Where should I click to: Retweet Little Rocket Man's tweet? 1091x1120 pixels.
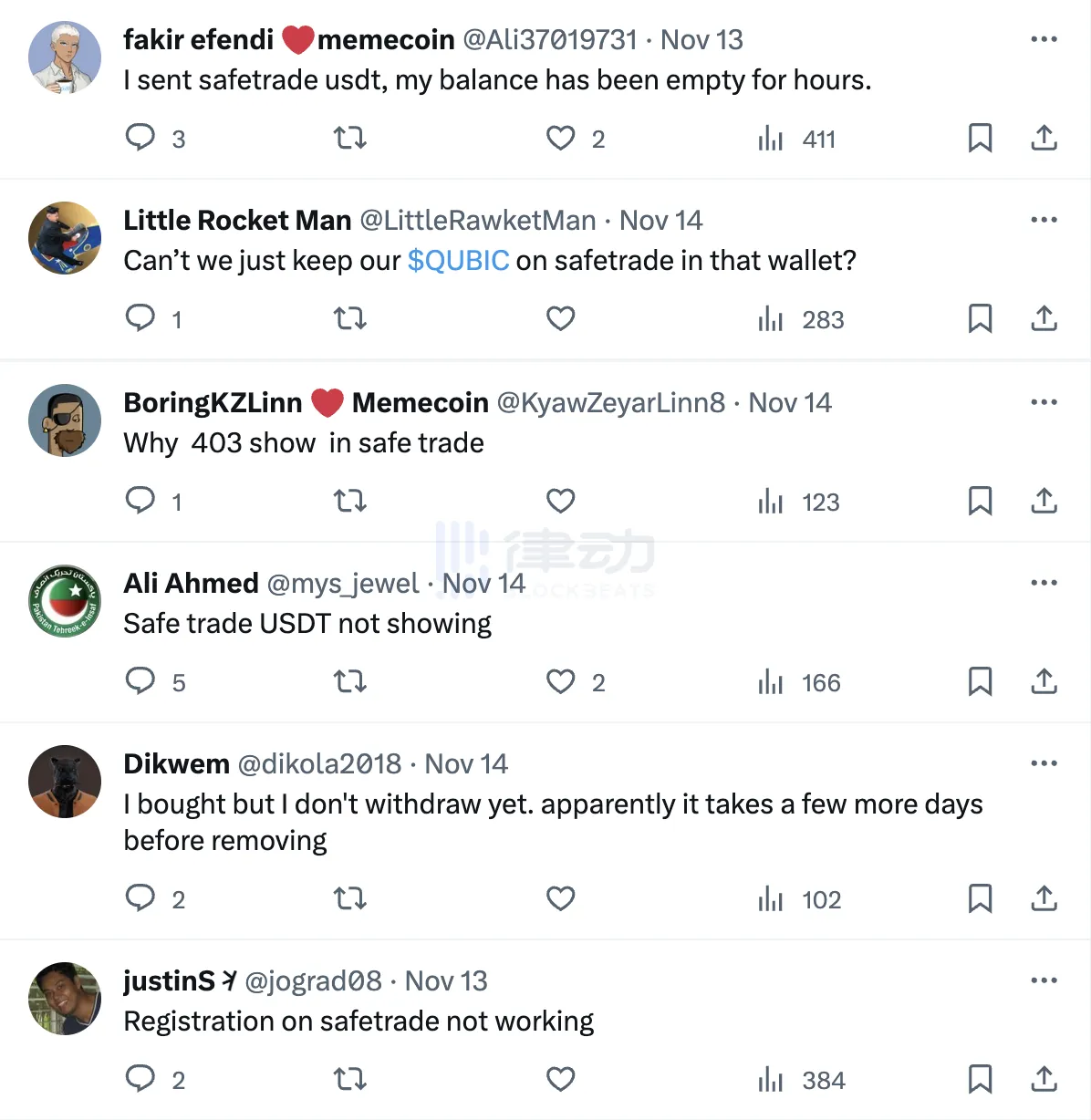[349, 318]
